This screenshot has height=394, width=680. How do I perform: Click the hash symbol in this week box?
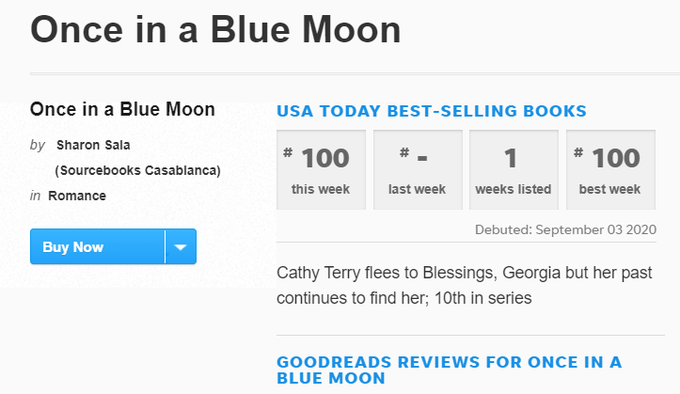point(288,152)
